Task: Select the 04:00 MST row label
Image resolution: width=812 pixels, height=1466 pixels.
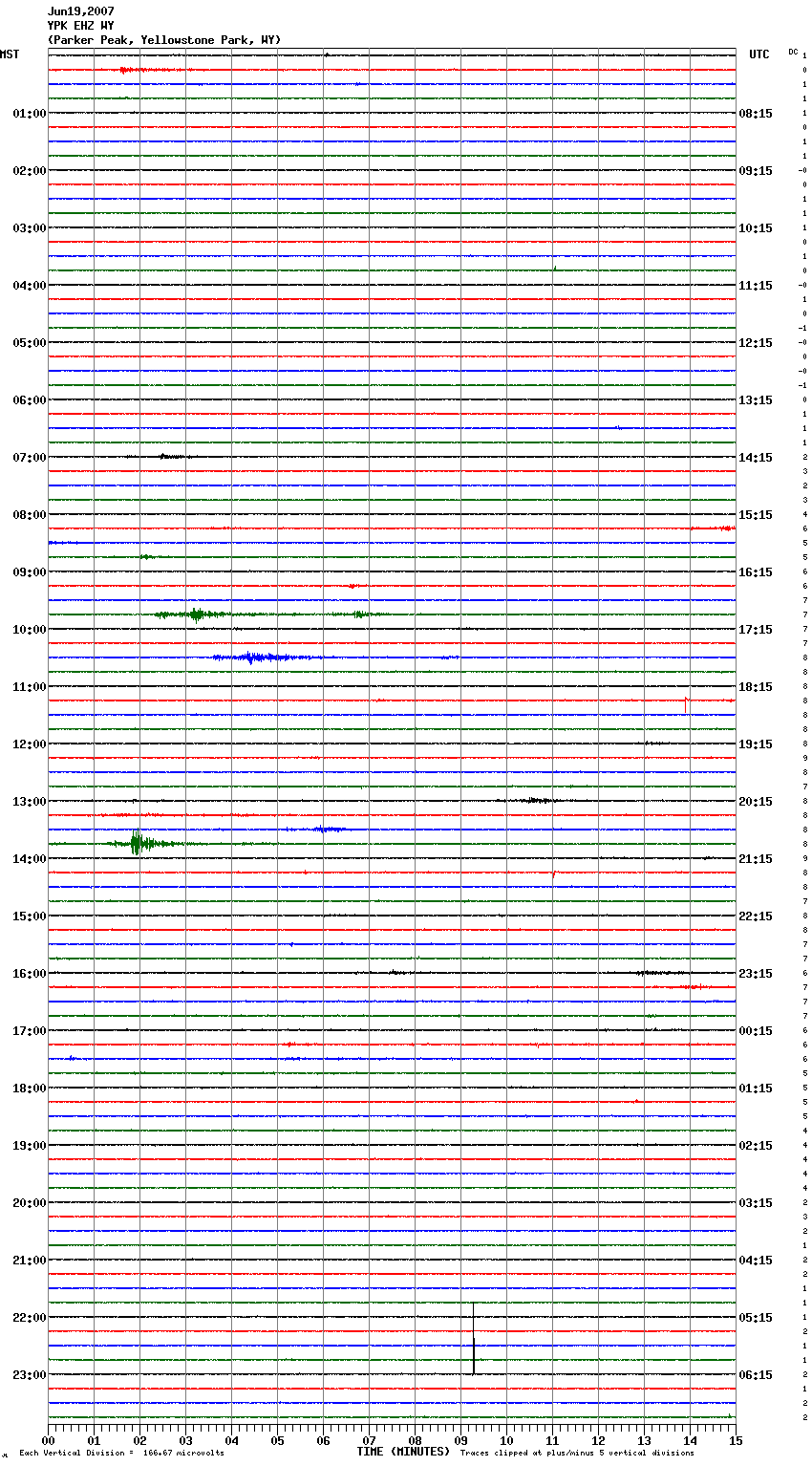Action: coord(30,286)
